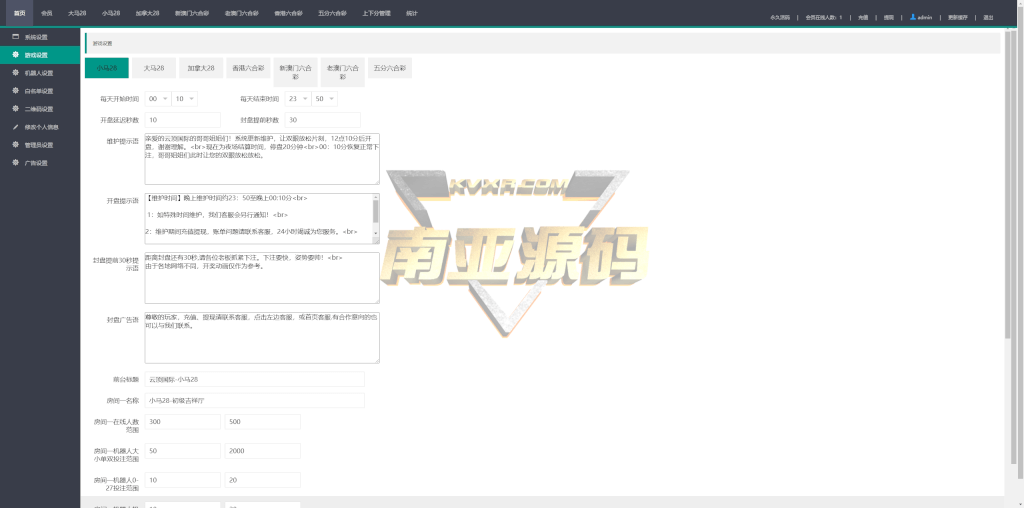The image size is (1024, 508).
Task: Switch to the 加拿大28 game settings tab
Action: pos(201,68)
